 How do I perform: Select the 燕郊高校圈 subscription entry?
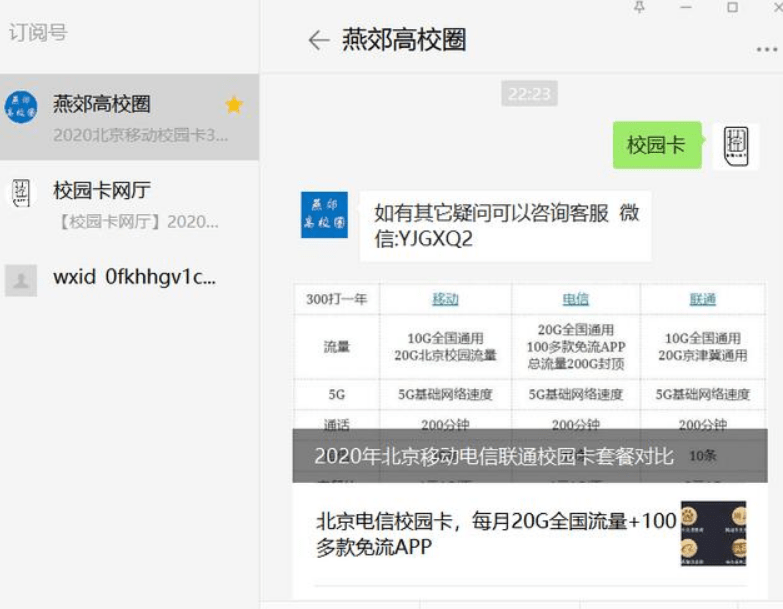(130, 117)
